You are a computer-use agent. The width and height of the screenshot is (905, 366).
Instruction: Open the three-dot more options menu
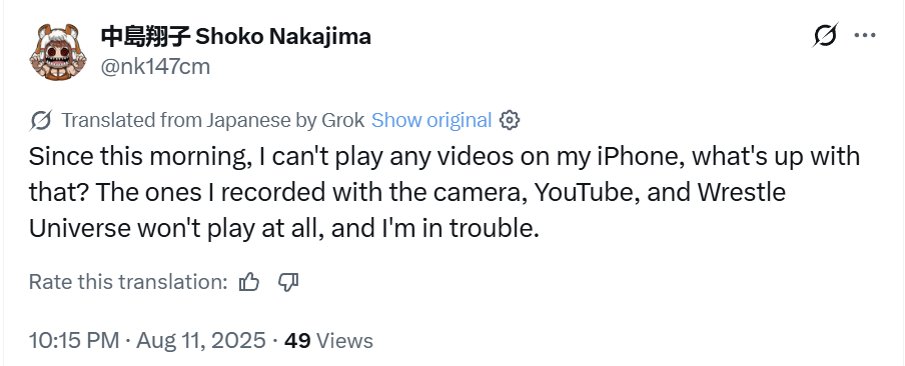click(x=865, y=36)
